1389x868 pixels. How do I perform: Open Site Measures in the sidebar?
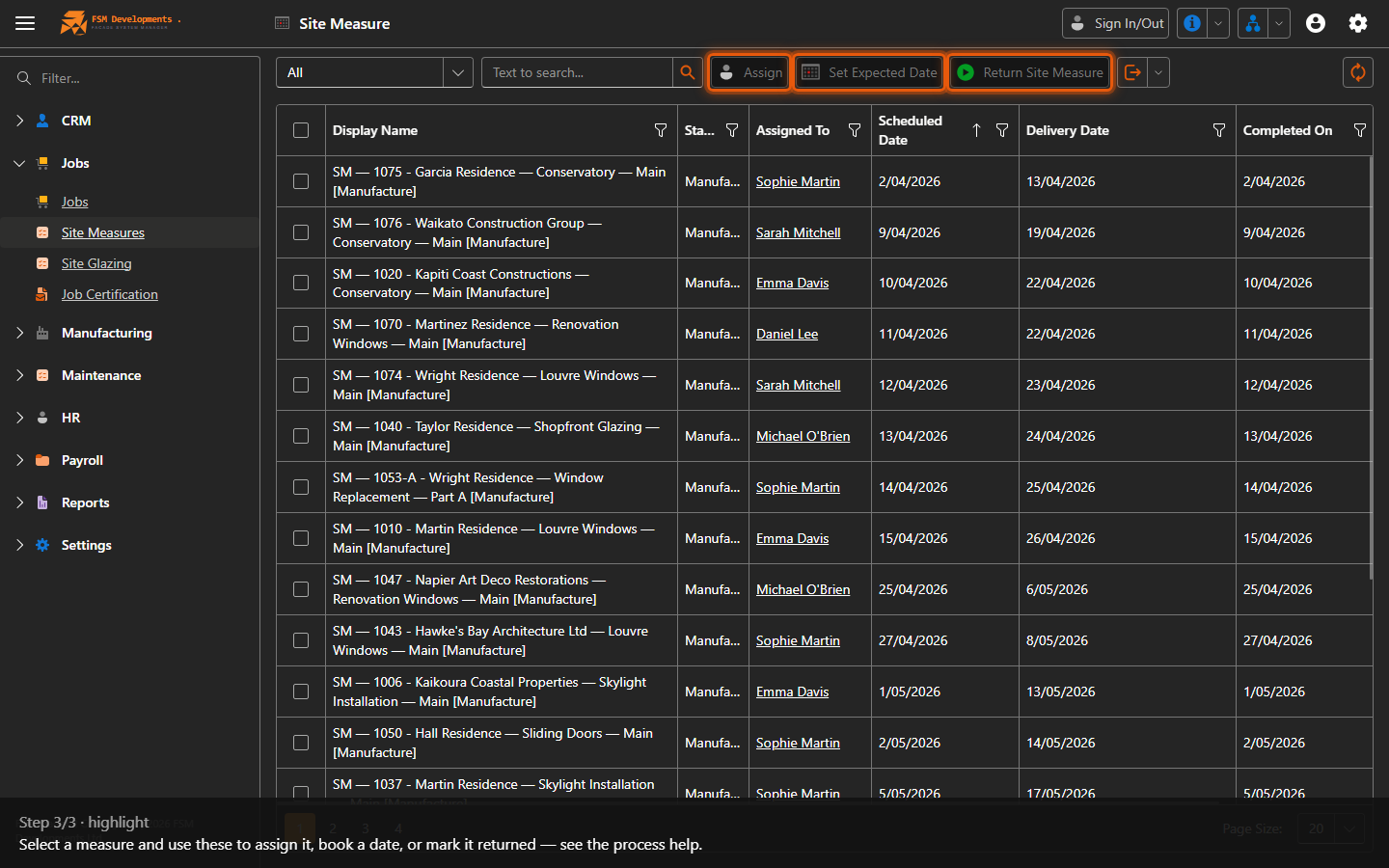(103, 232)
